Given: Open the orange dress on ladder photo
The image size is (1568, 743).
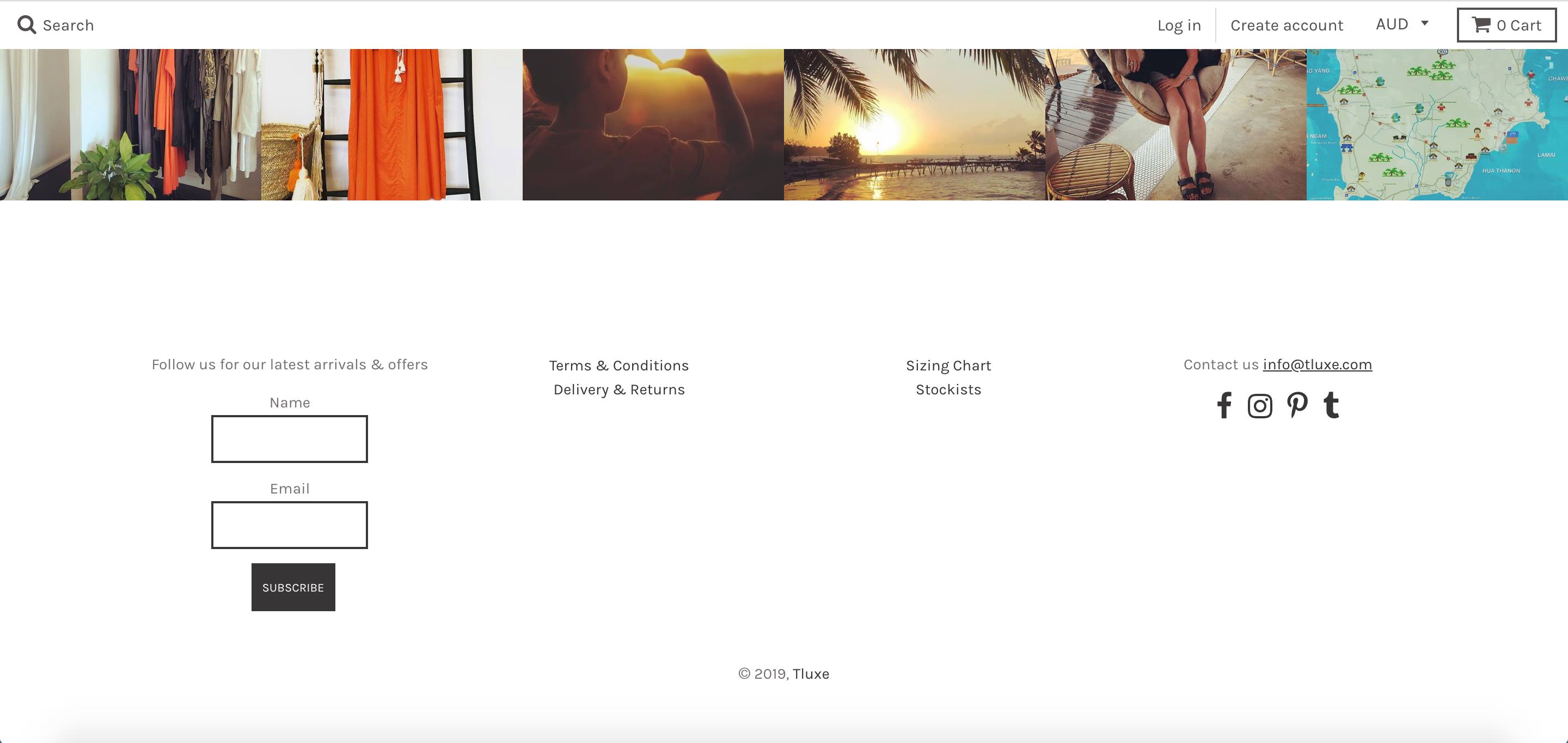Looking at the screenshot, I should (392, 125).
